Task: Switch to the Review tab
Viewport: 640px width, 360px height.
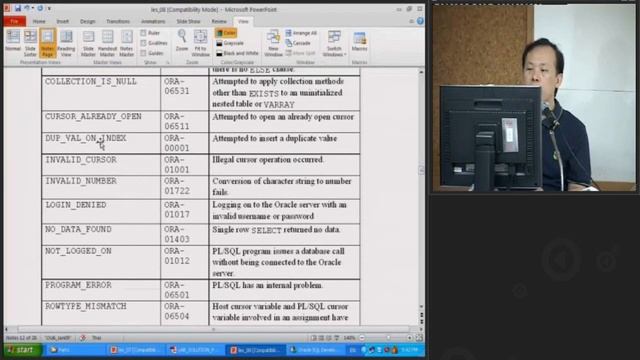Action: pos(219,21)
